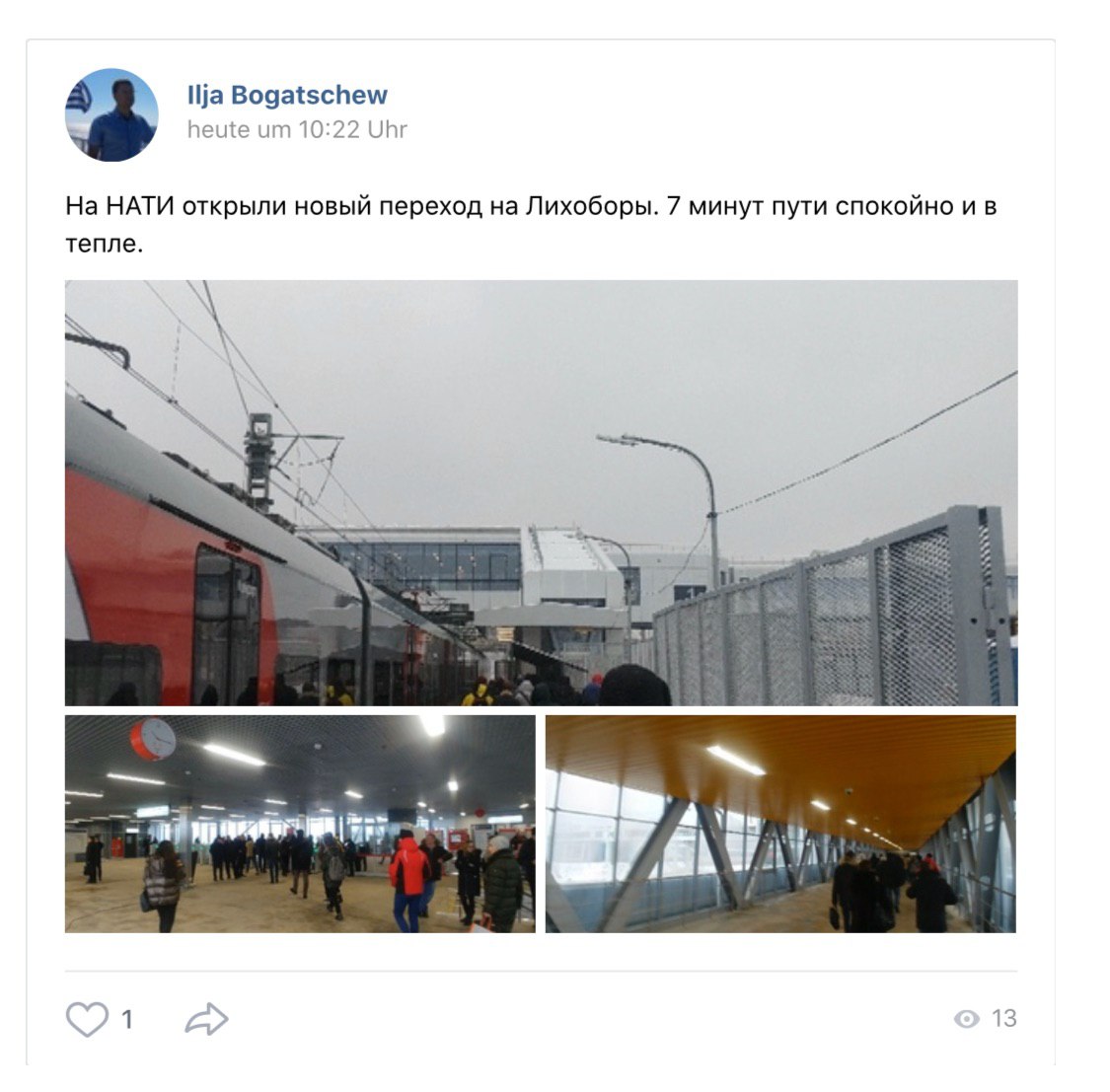Click the like count number 1
Image resolution: width=1110 pixels, height=1092 pixels.
click(126, 1019)
